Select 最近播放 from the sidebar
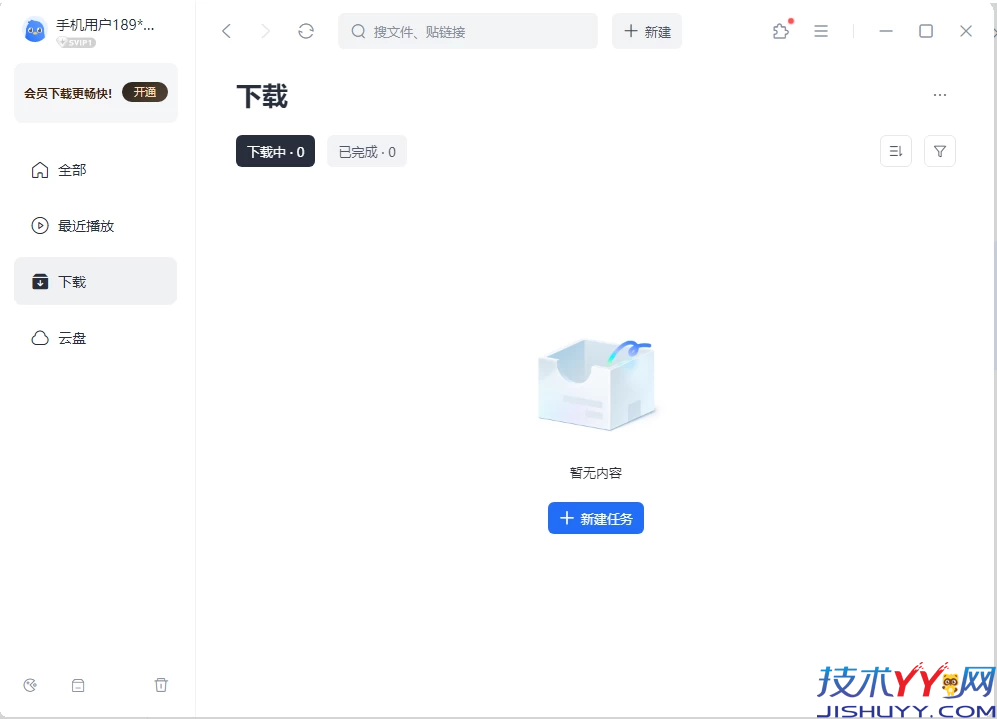 (x=79, y=225)
